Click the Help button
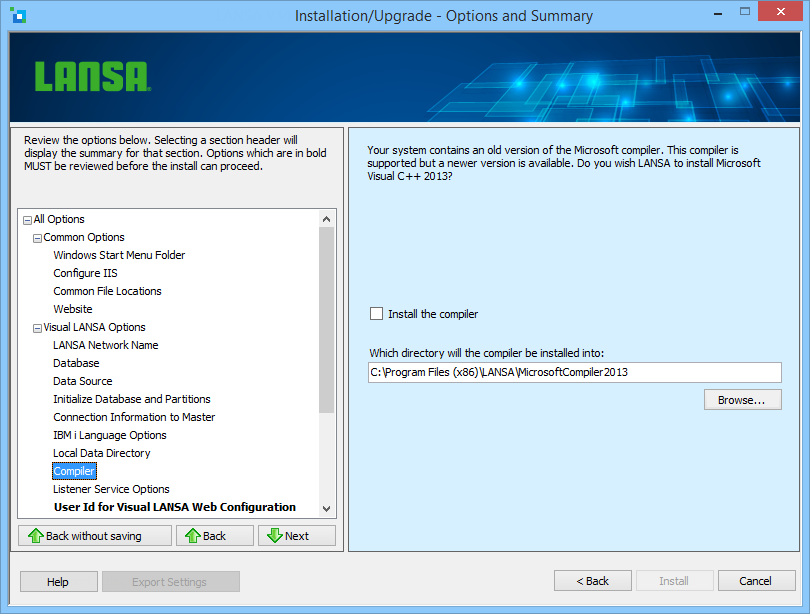The width and height of the screenshot is (810, 614). point(58,581)
